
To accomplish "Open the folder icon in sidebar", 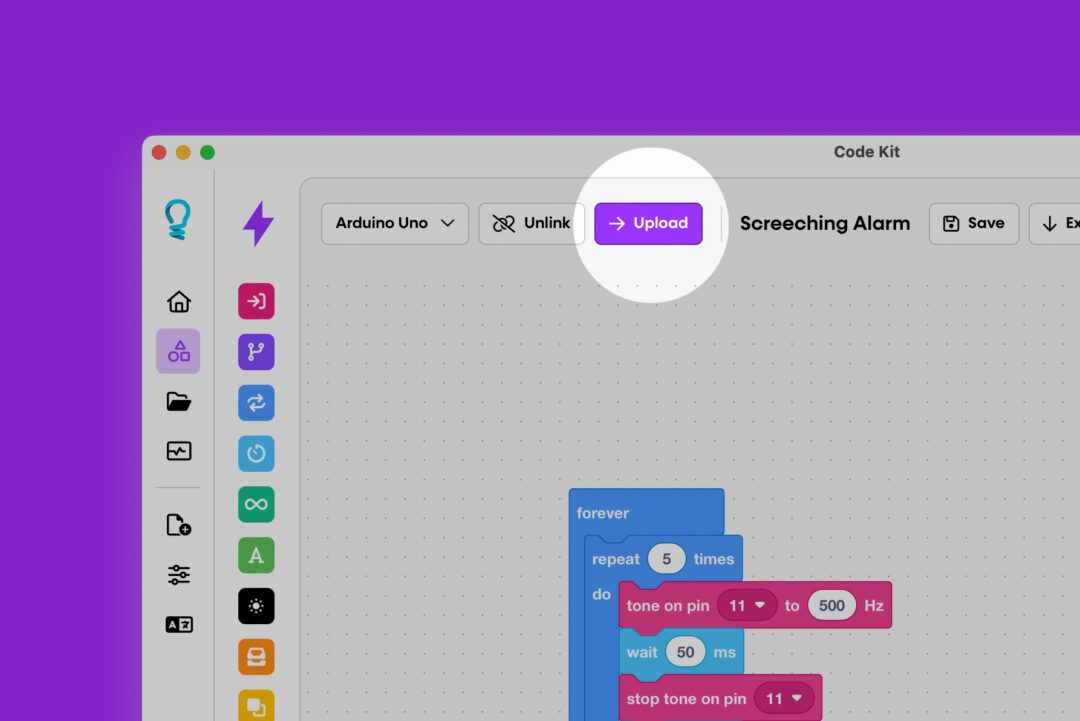I will [x=178, y=401].
